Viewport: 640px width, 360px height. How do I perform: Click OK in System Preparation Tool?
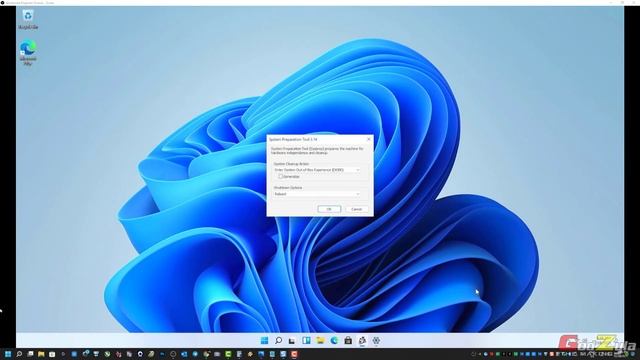[329, 209]
